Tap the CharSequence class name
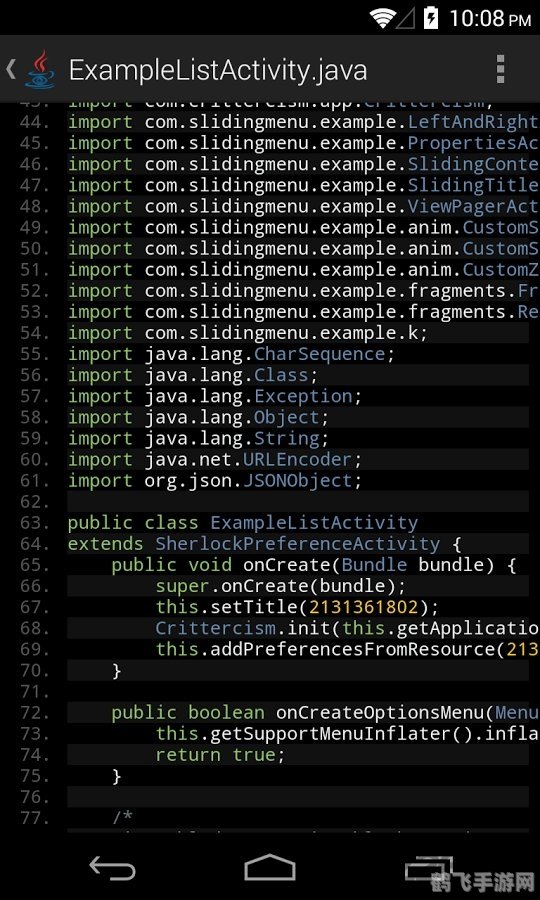 pos(319,354)
